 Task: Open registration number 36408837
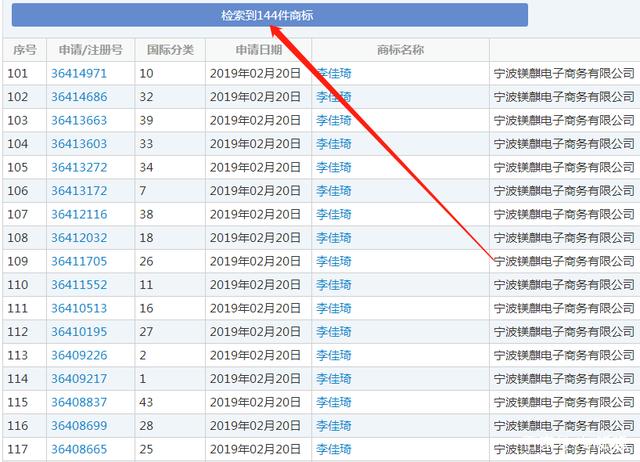click(x=79, y=402)
